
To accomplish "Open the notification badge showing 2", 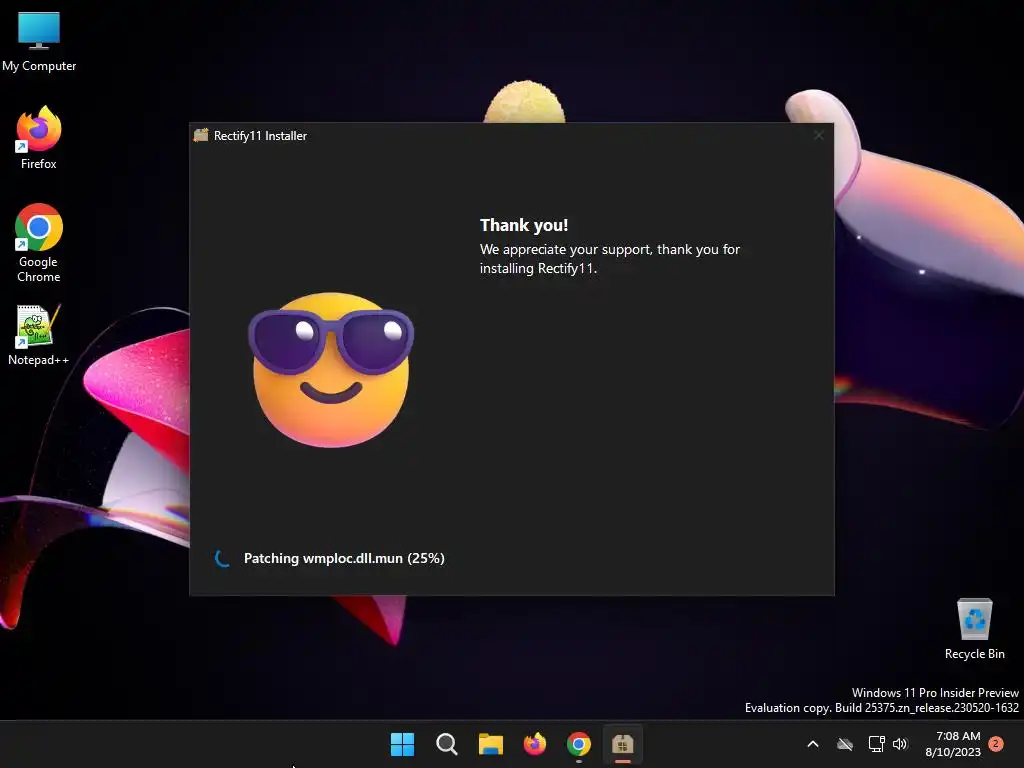I will pos(996,744).
